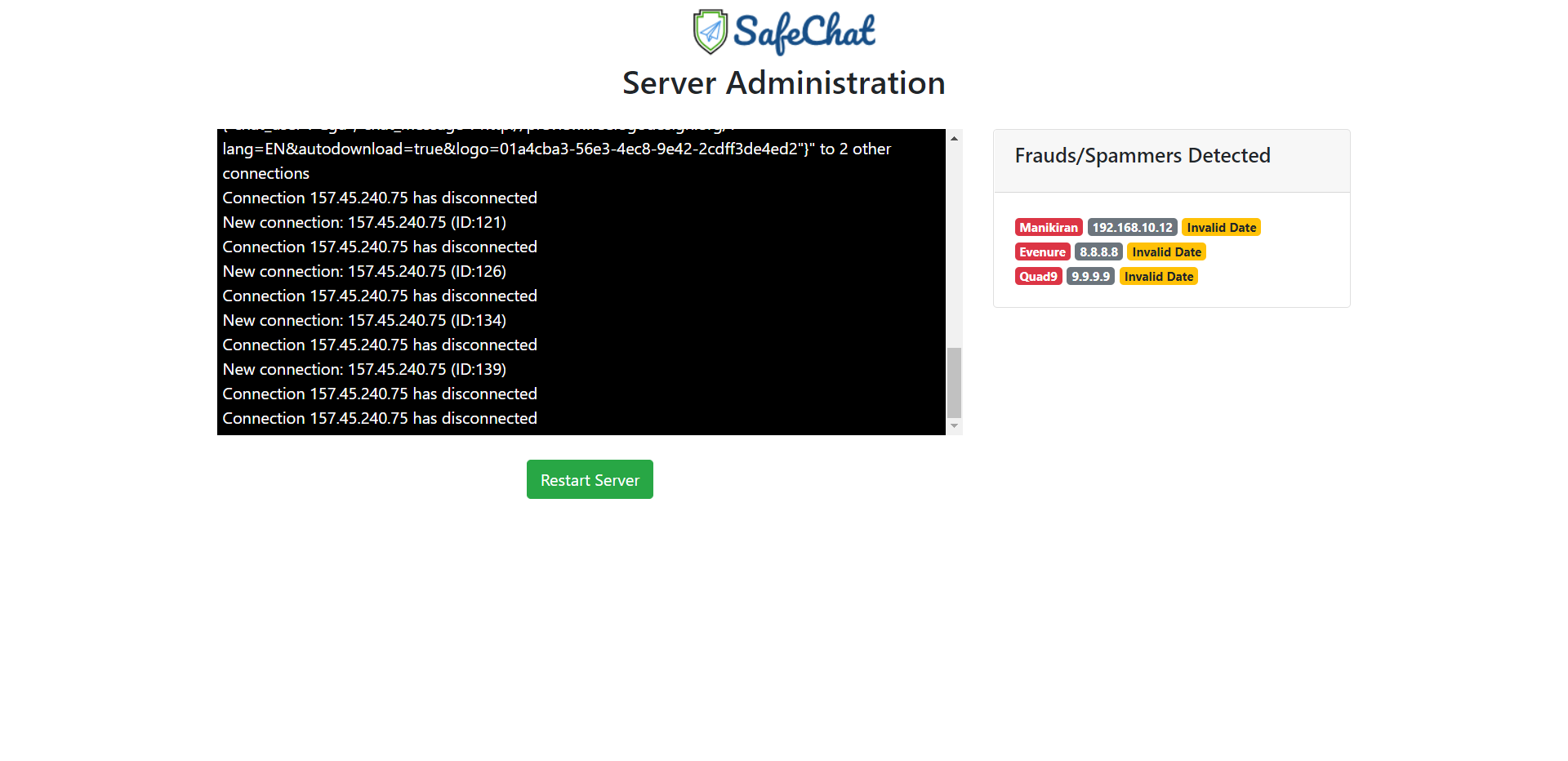Click log line New connection ID:134
The image size is (1568, 761).
tap(364, 320)
